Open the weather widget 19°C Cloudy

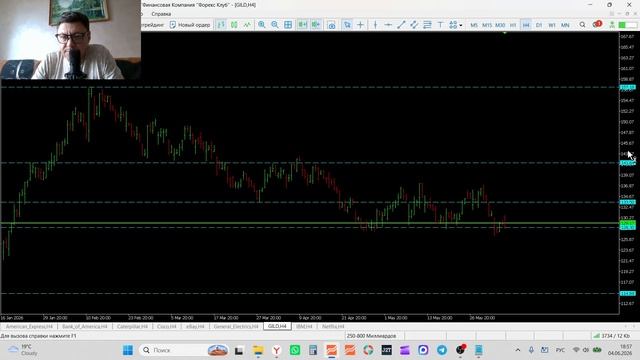[x=24, y=350]
